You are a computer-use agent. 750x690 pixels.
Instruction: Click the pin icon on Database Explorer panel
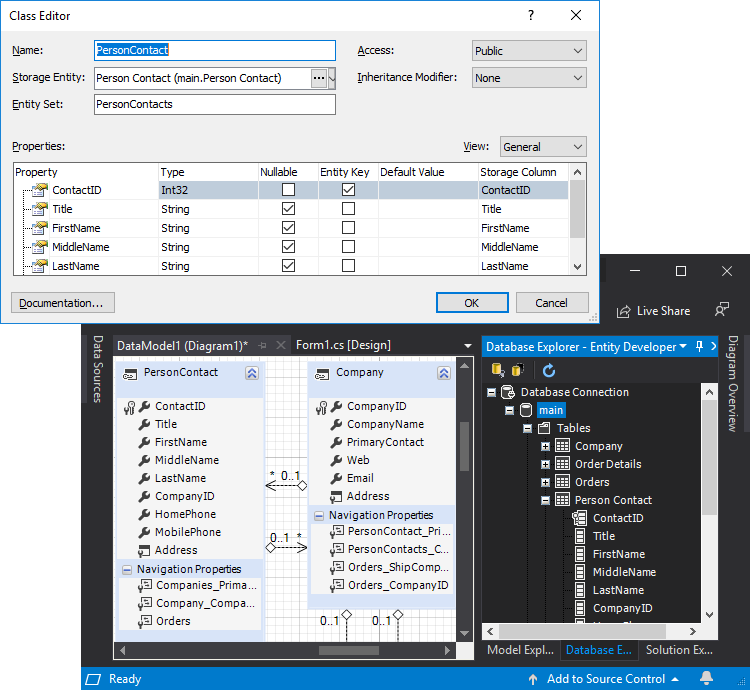(699, 346)
